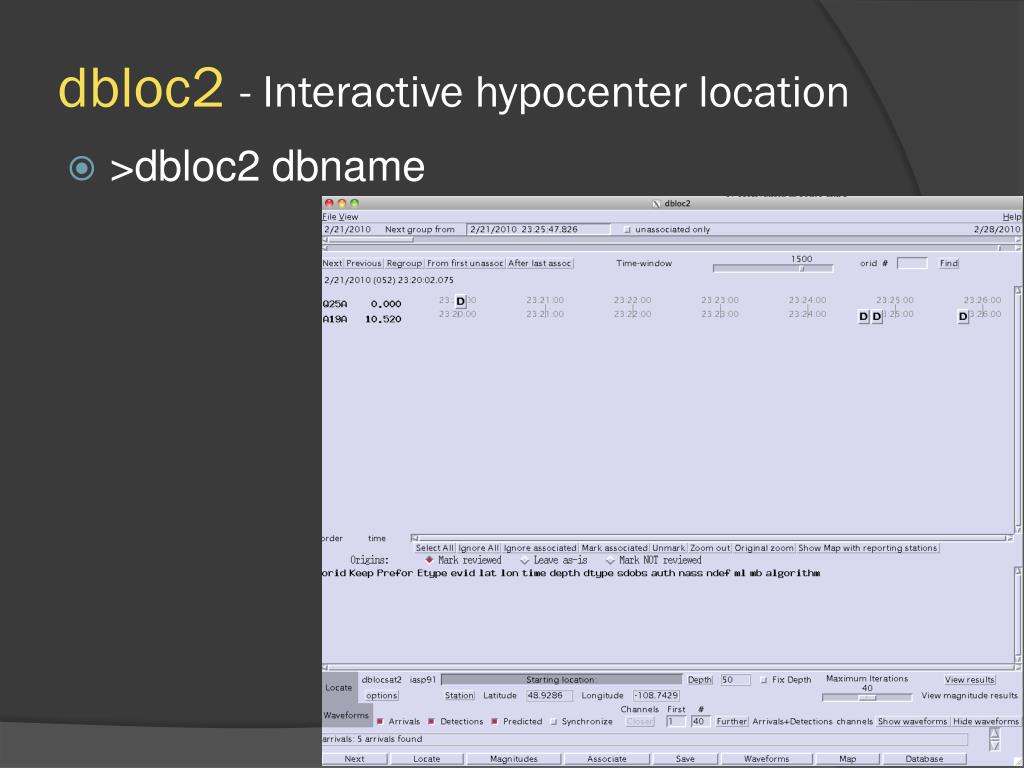Open the 'channels' selector near Show waveforms
The height and width of the screenshot is (768, 1024).
click(x=854, y=722)
